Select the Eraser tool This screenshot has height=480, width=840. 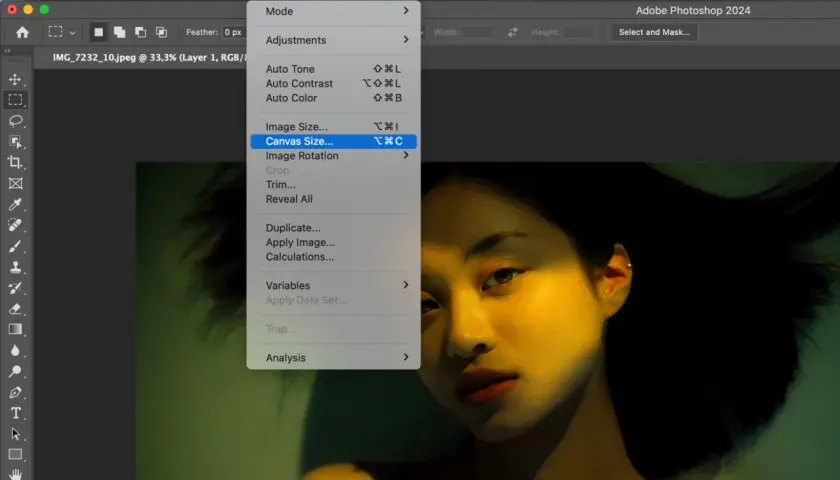pyautogui.click(x=15, y=309)
